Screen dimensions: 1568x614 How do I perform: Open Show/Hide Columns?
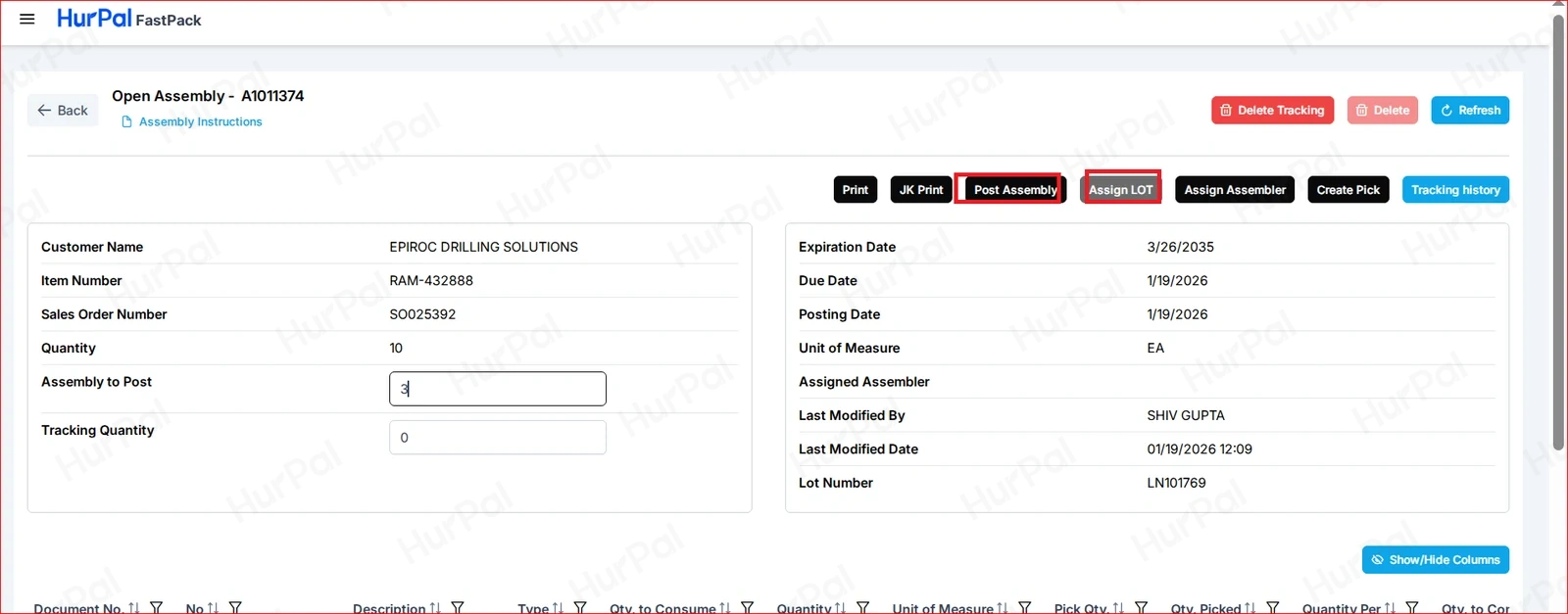1436,560
